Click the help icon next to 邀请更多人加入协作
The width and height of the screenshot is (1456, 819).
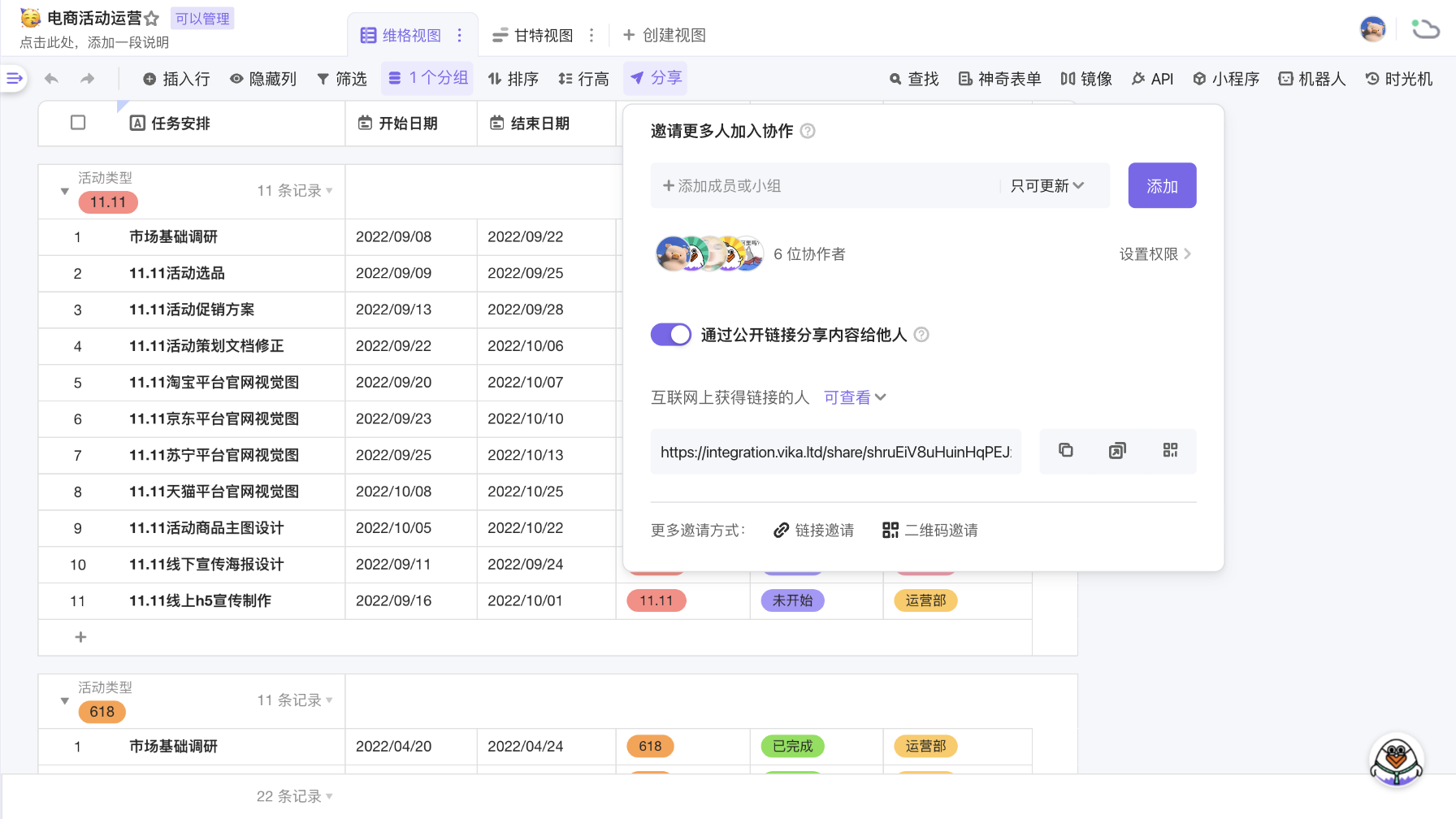[x=808, y=131]
